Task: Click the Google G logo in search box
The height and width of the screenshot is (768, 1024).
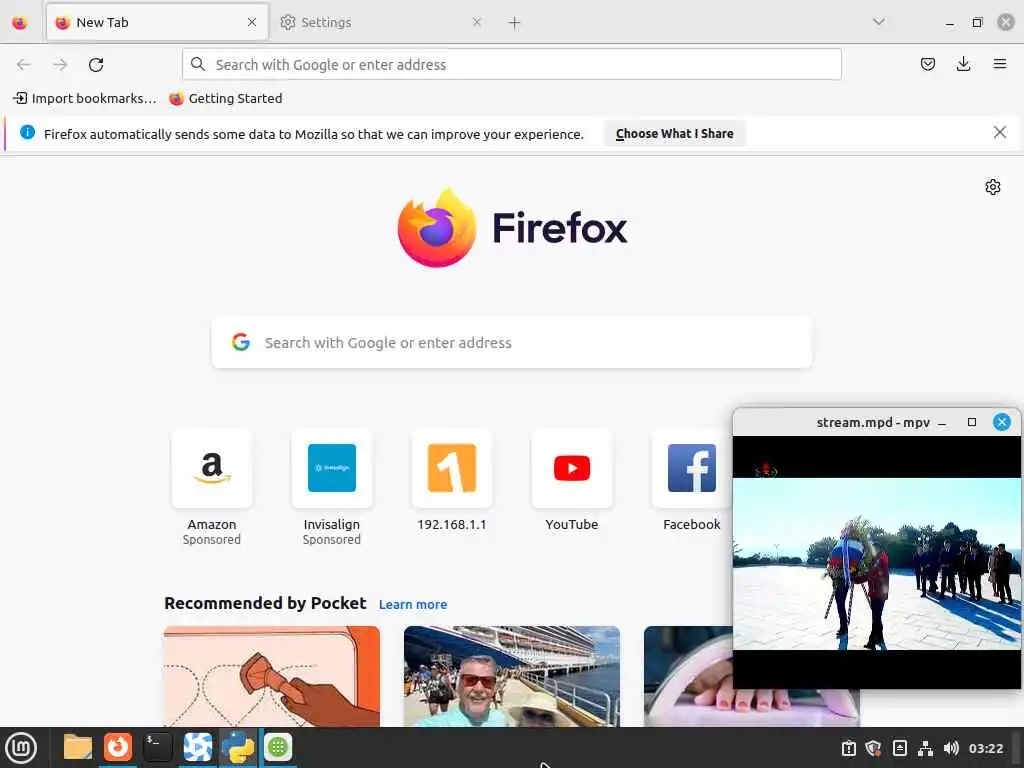Action: [x=241, y=342]
